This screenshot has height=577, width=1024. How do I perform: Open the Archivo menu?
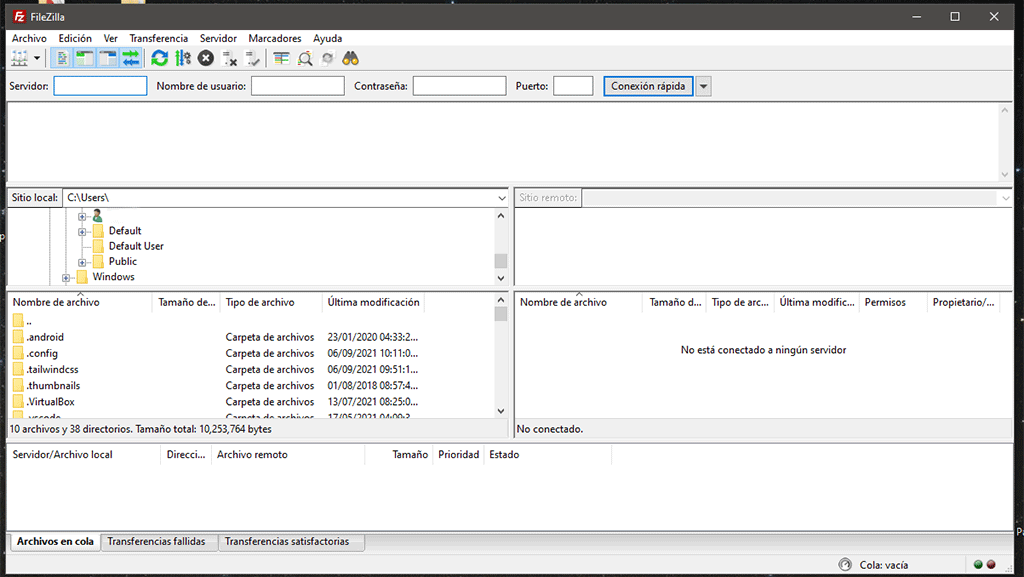29,39
